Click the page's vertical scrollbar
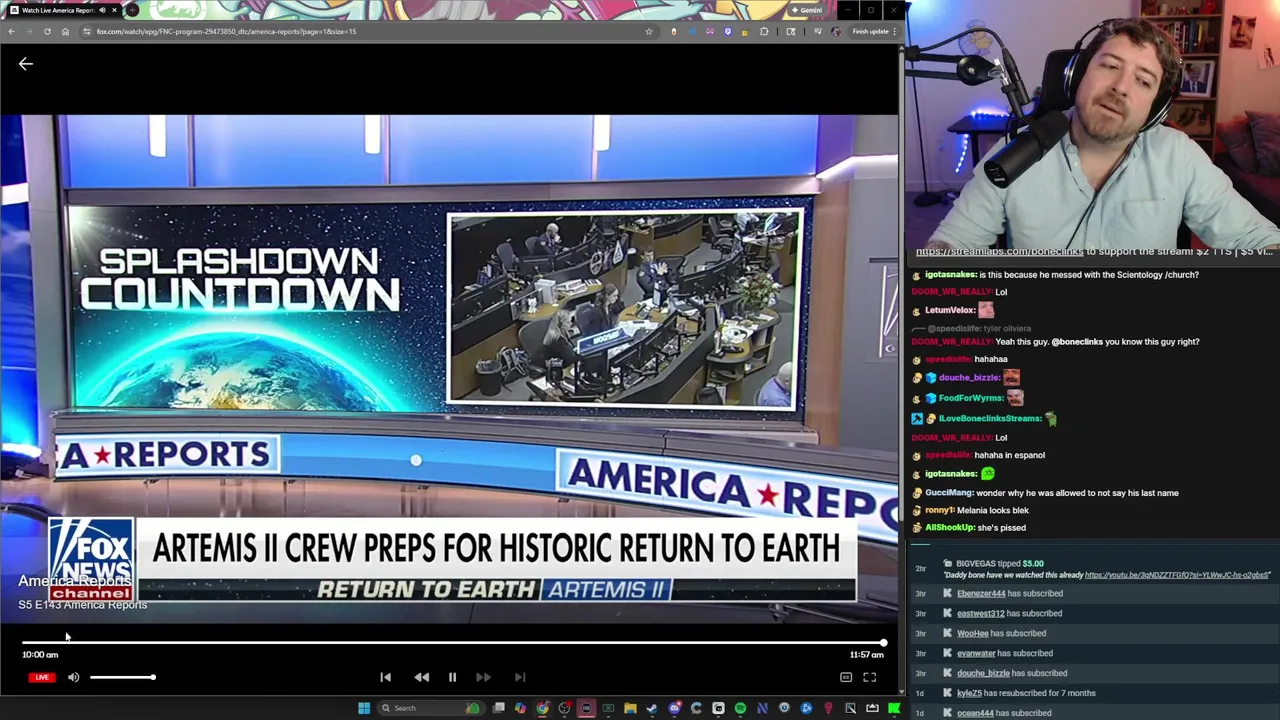The width and height of the screenshot is (1280, 720). 902,370
